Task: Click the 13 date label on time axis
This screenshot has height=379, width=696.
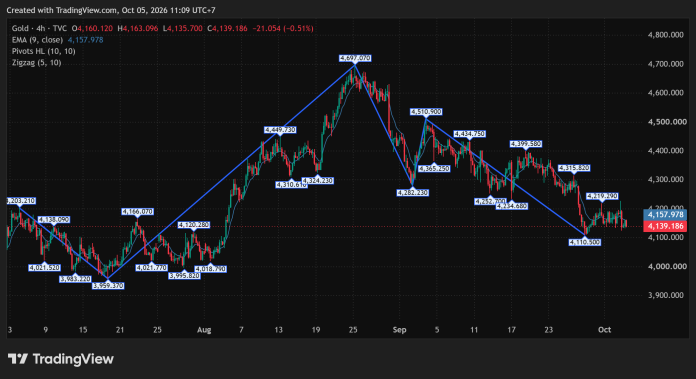Action: pyautogui.click(x=278, y=330)
